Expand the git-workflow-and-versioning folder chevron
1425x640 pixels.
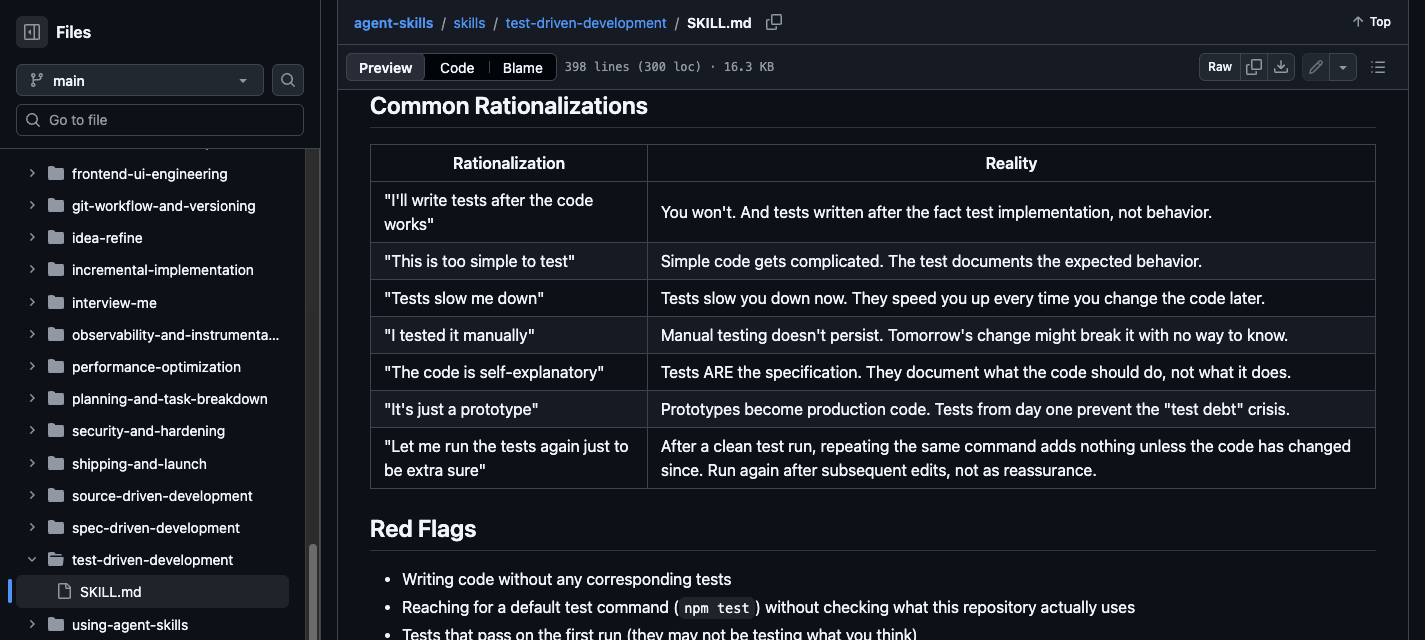(x=32, y=206)
